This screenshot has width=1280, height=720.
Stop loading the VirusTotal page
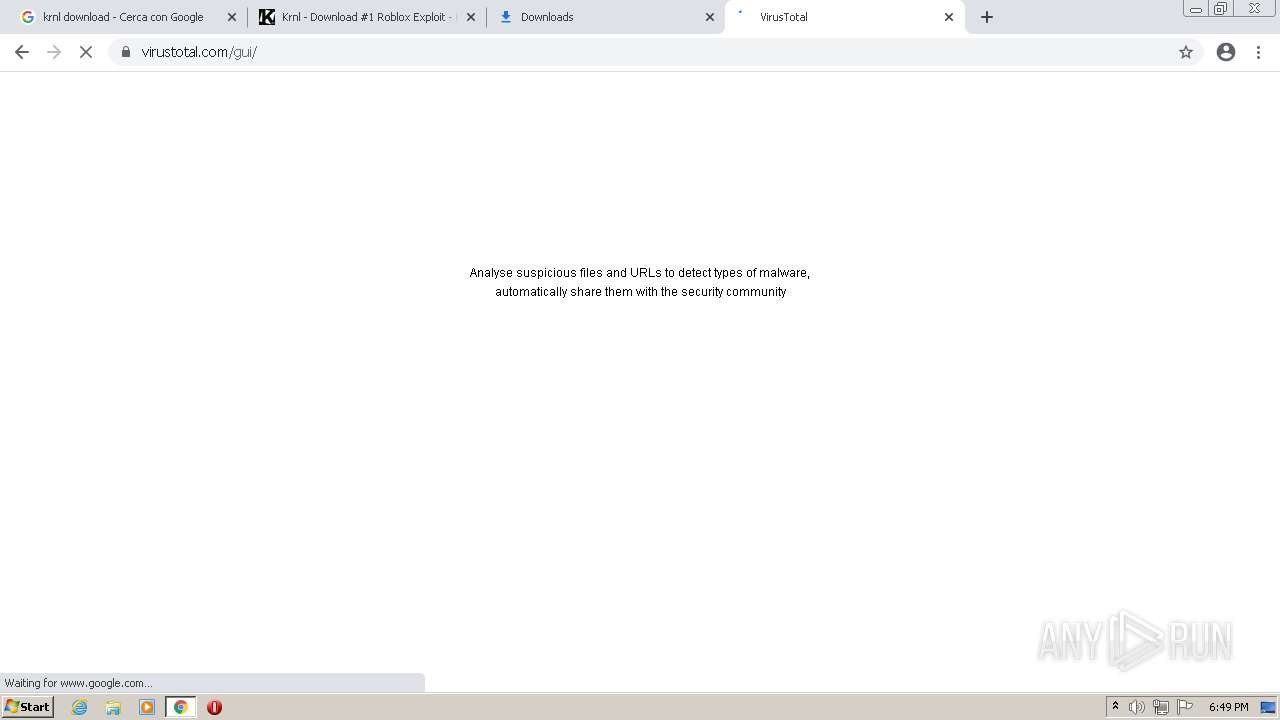point(86,52)
